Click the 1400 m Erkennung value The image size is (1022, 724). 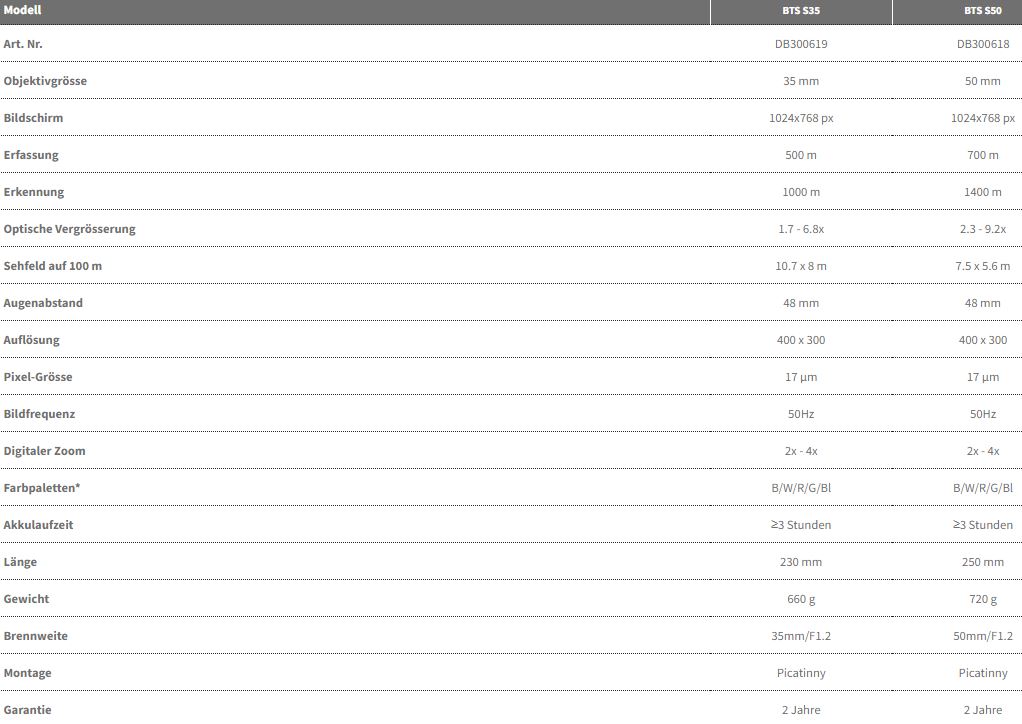[982, 192]
